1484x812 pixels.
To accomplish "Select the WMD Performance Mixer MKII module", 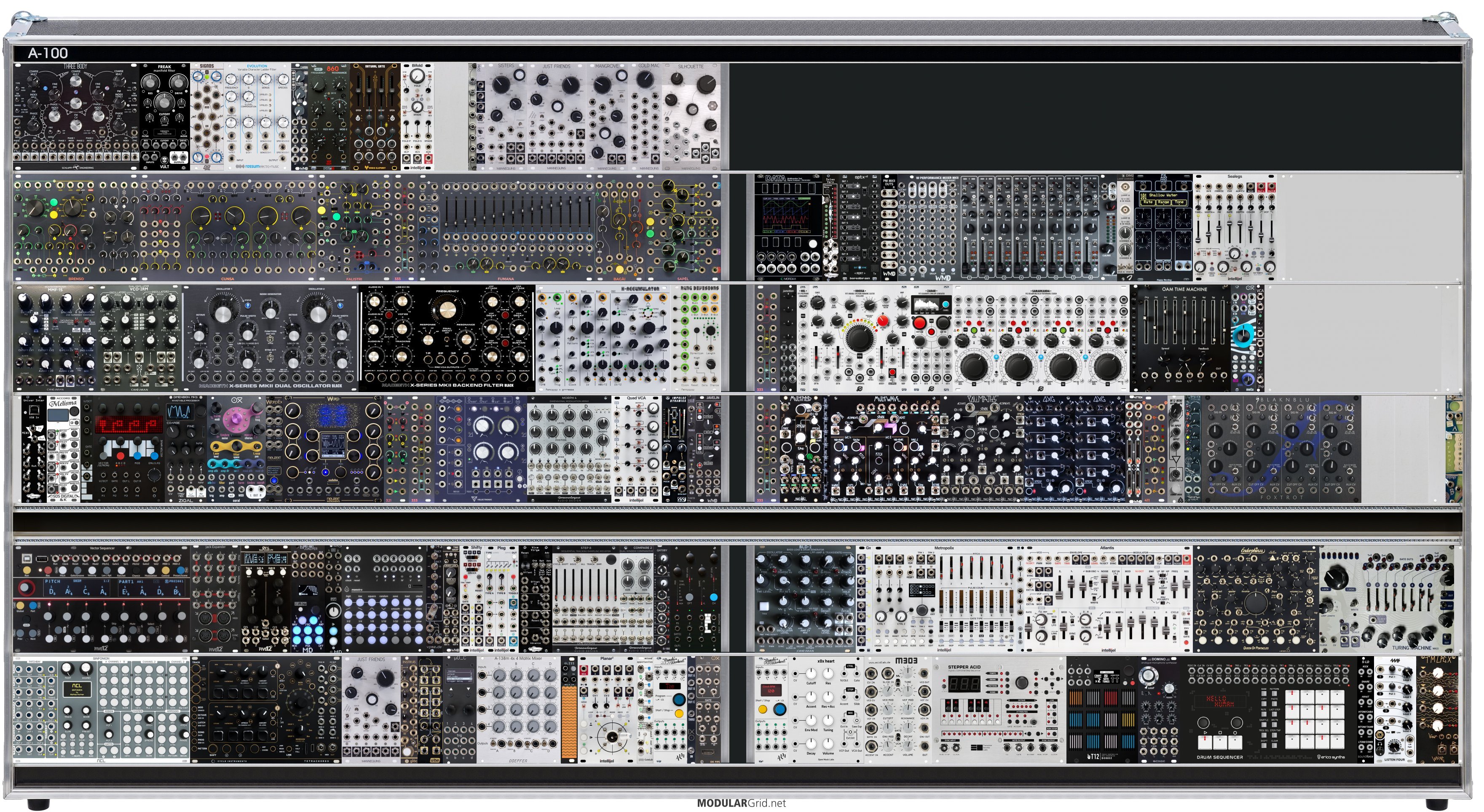I will point(1008,228).
